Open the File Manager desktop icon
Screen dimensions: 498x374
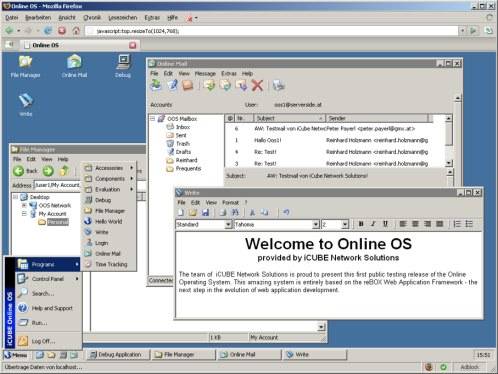[x=25, y=66]
